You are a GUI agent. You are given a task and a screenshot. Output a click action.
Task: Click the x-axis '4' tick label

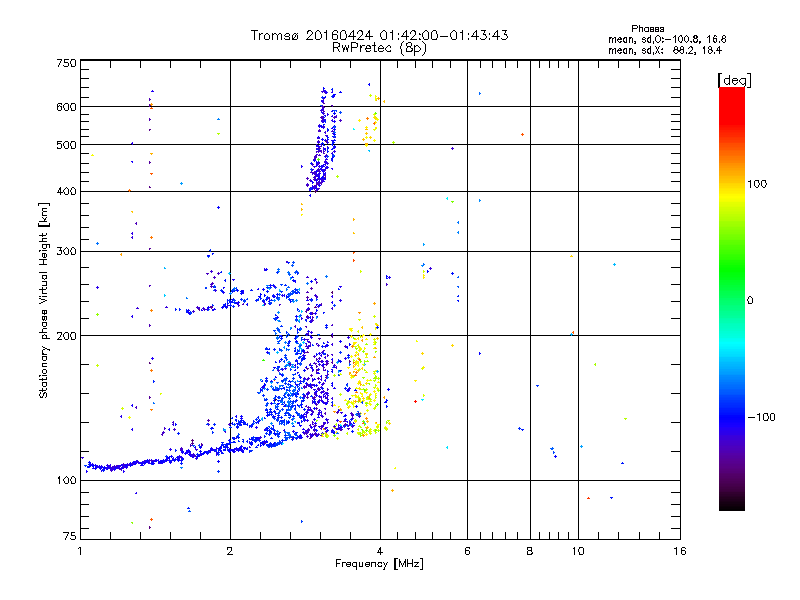[380, 551]
